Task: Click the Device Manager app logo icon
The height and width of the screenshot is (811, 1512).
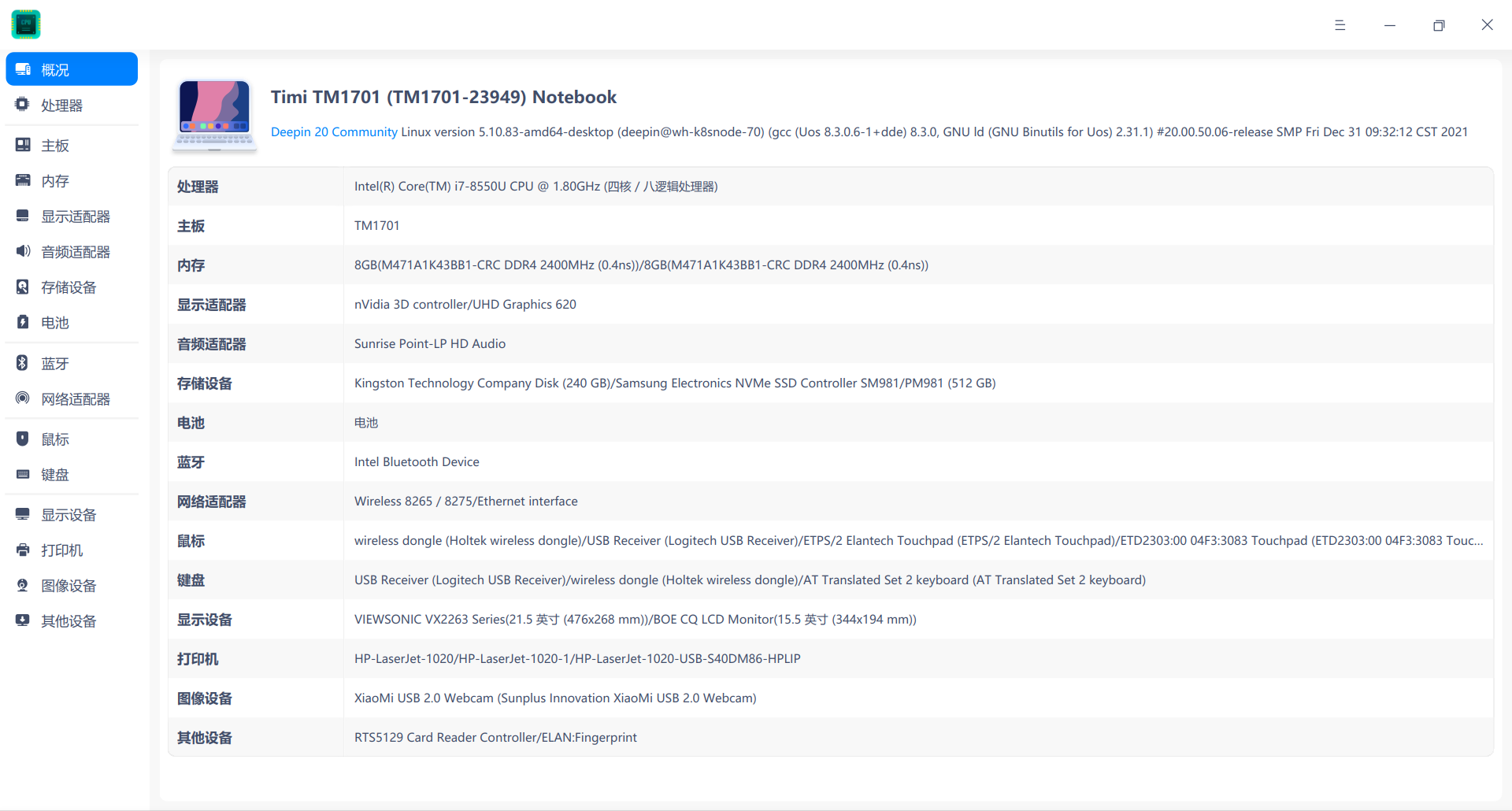Action: pyautogui.click(x=26, y=24)
